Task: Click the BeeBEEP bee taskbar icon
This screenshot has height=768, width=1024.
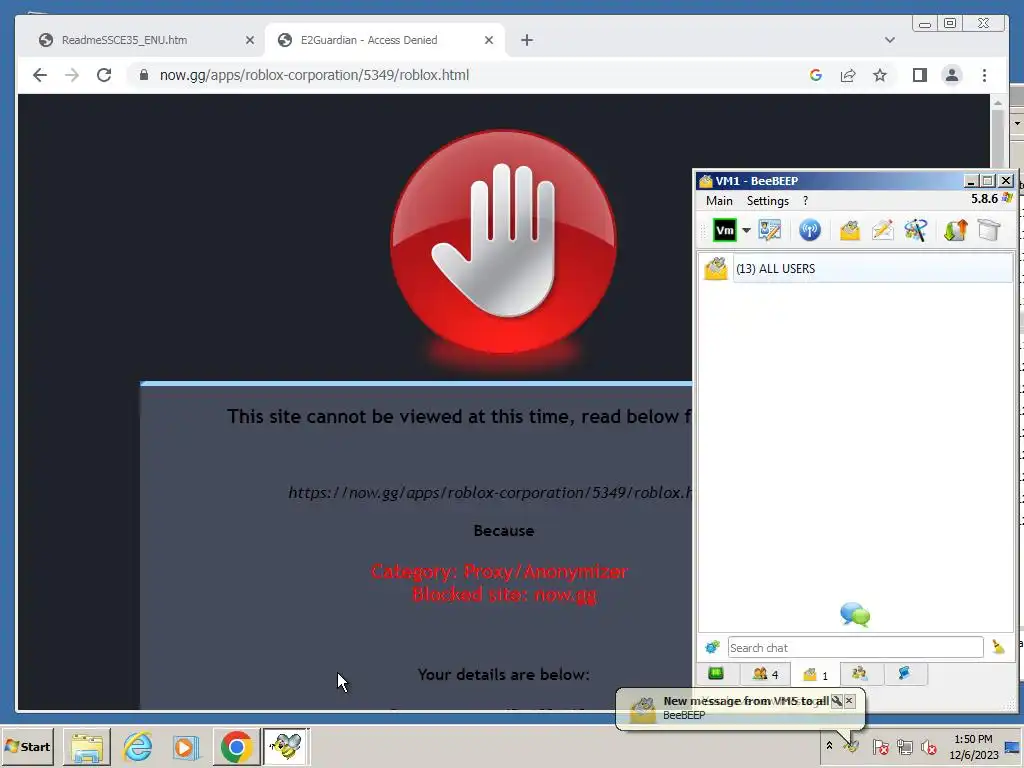Action: point(285,746)
